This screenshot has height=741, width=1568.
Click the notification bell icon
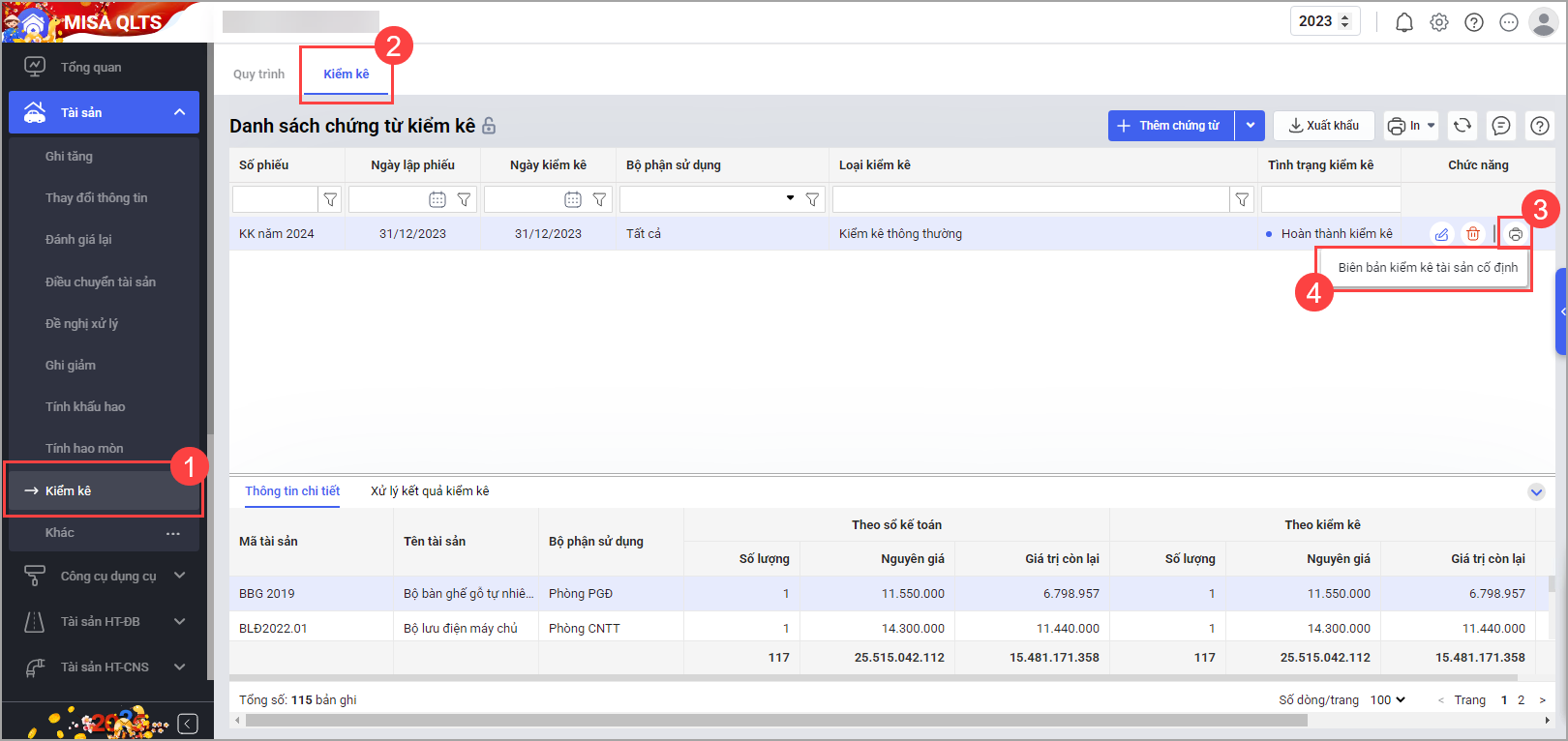[1403, 22]
